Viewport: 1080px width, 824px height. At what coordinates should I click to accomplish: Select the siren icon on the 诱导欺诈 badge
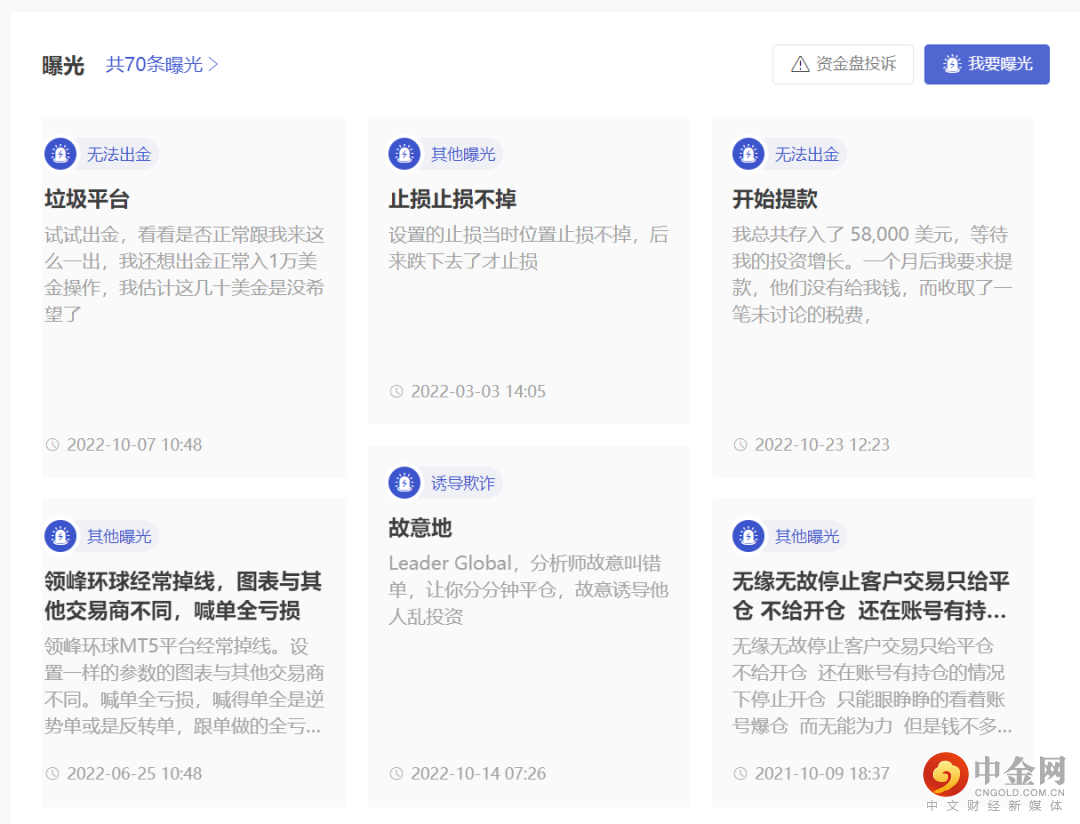[404, 483]
